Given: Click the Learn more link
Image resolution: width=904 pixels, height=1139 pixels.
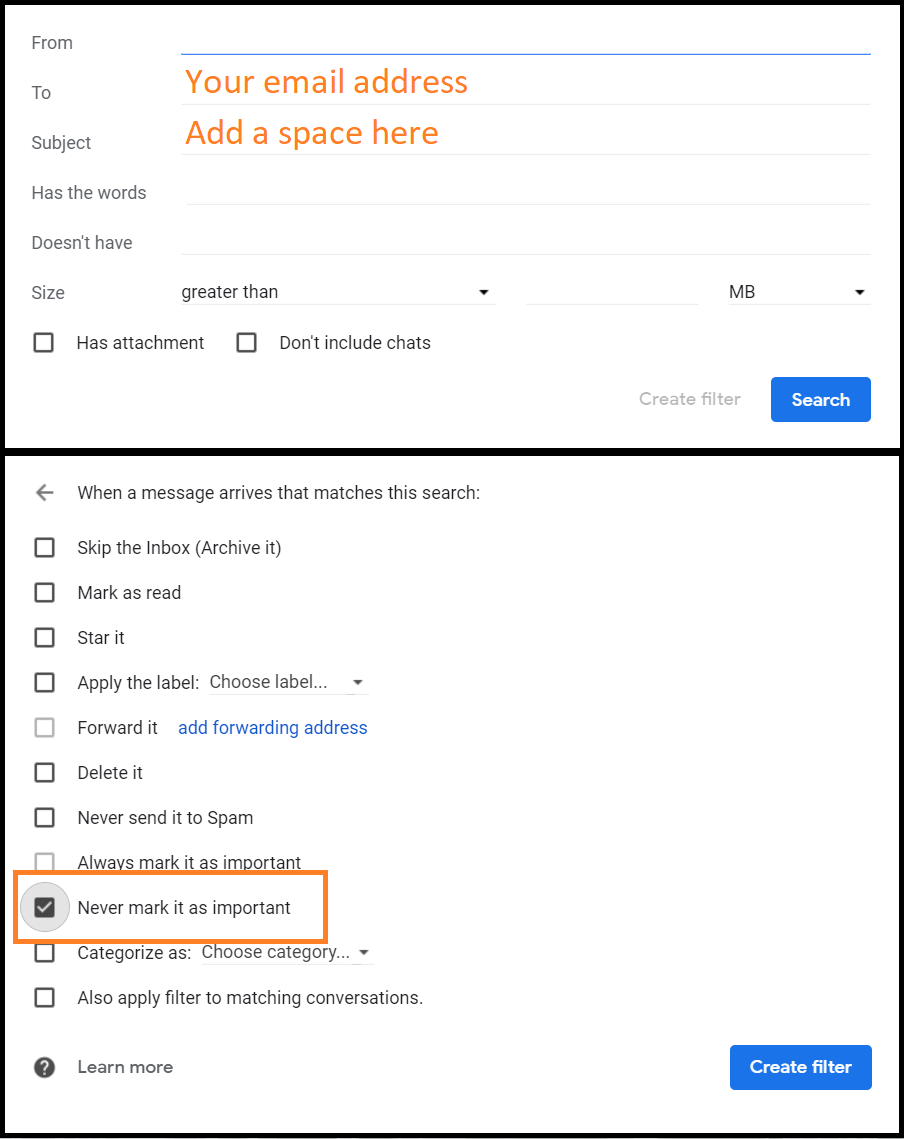Looking at the screenshot, I should [x=125, y=1067].
